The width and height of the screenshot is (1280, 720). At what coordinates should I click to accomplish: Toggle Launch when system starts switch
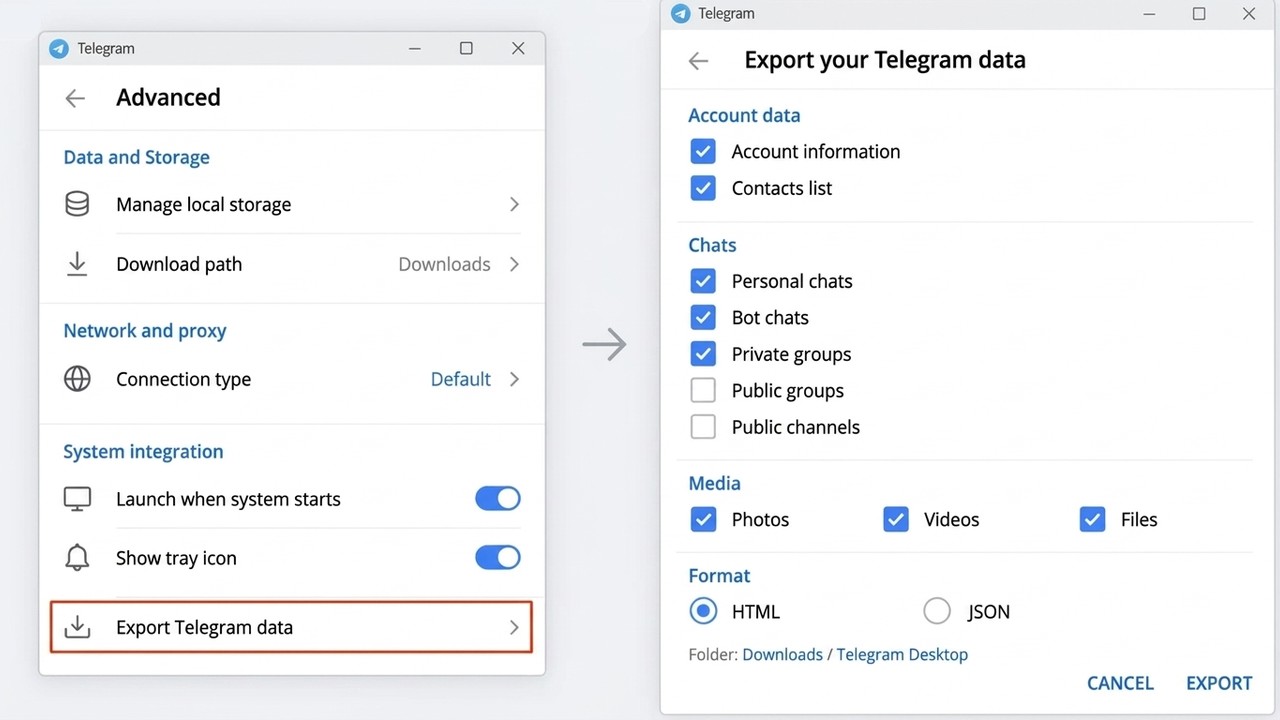coord(498,498)
